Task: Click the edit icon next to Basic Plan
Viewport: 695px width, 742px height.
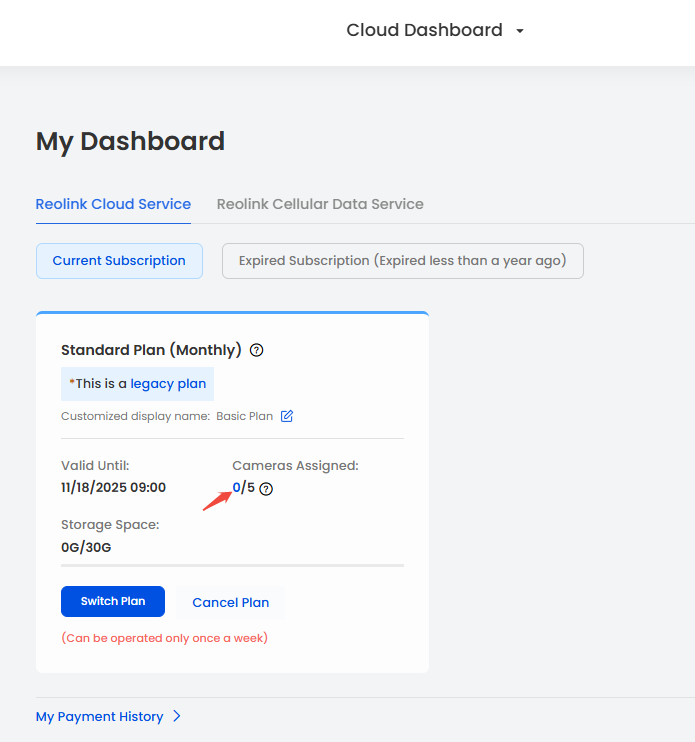Action: [x=287, y=416]
